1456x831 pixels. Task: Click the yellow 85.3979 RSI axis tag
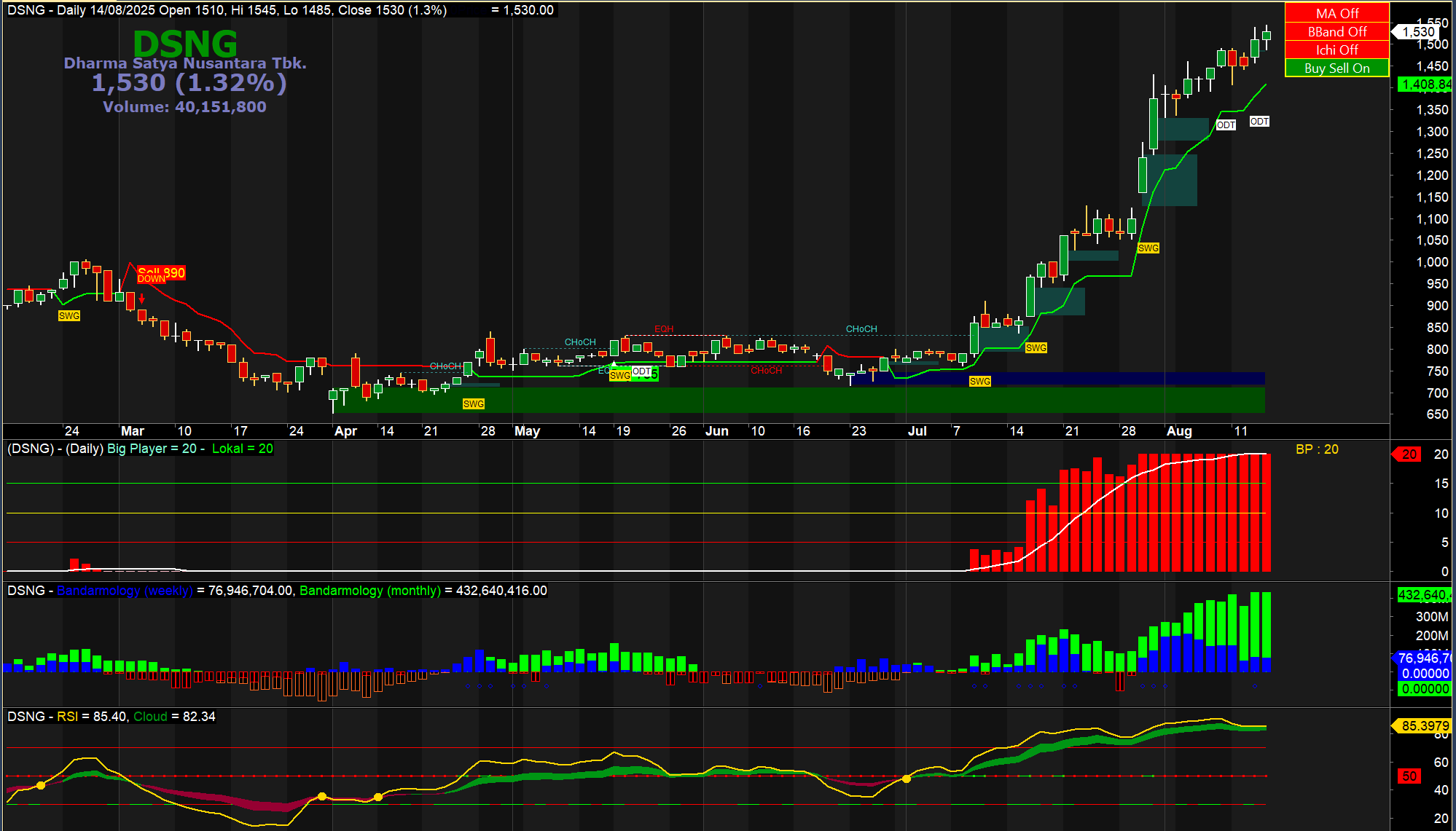[x=1422, y=726]
